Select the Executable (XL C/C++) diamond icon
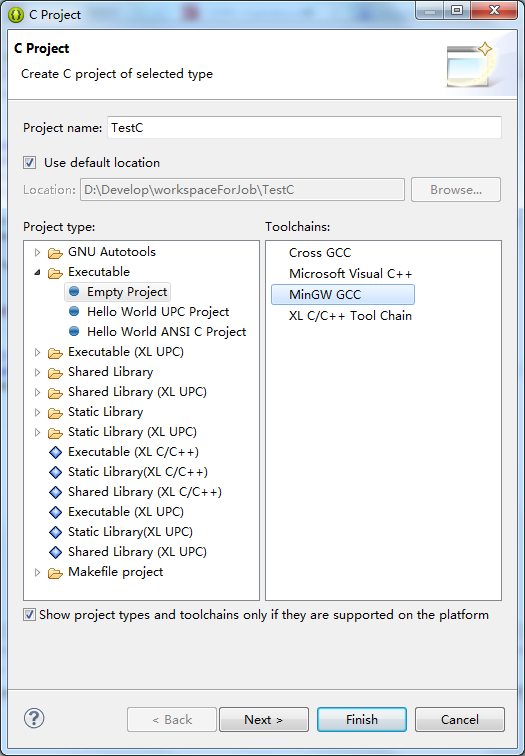Screen dimensions: 525x756 coord(55,452)
